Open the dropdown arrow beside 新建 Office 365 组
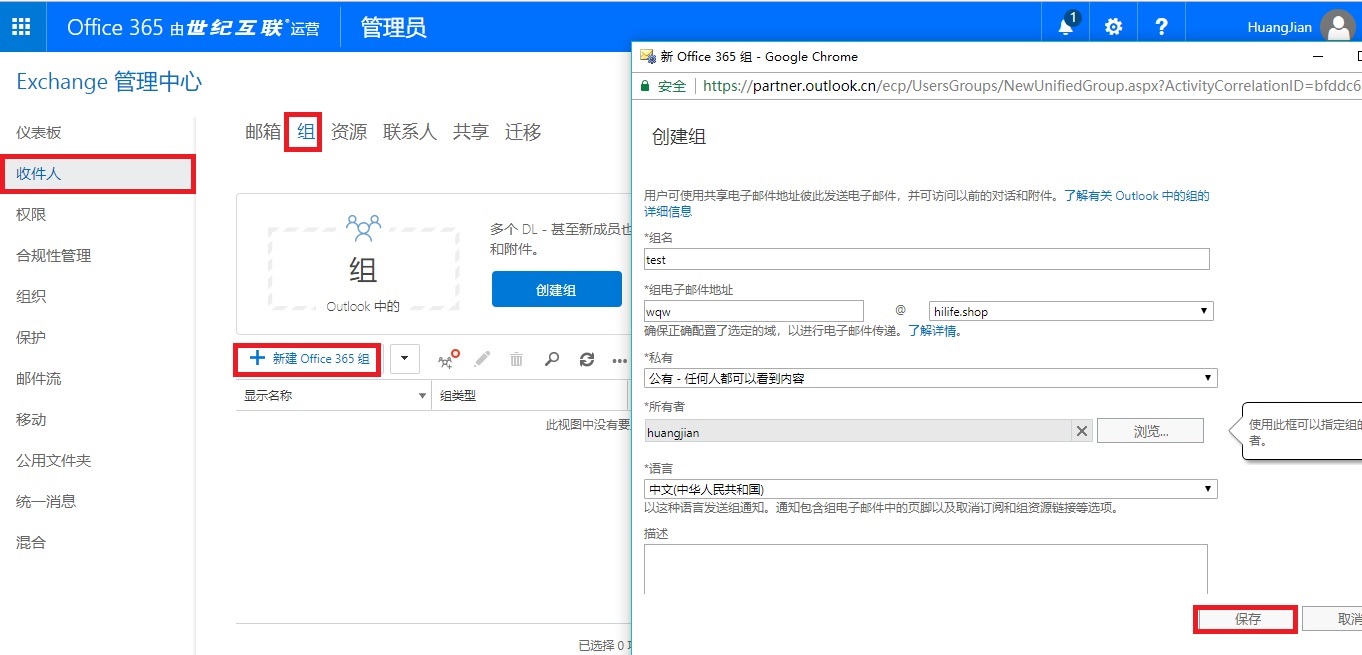The width and height of the screenshot is (1362, 655). pyautogui.click(x=404, y=359)
